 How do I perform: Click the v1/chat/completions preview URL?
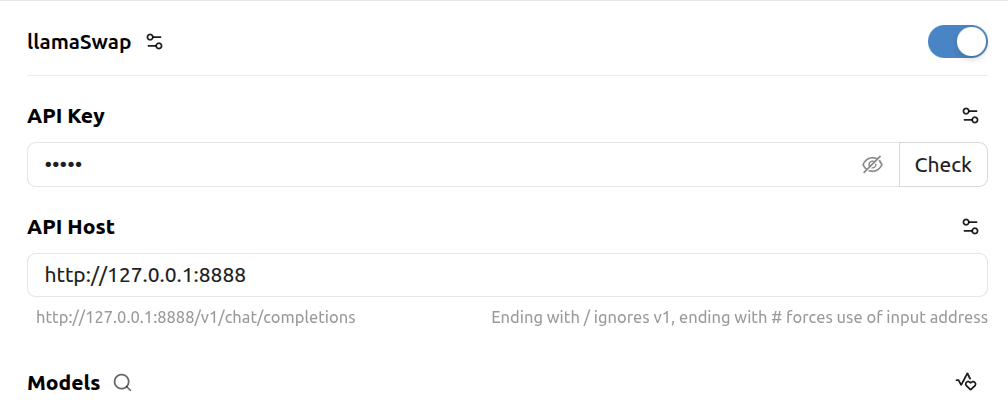[195, 317]
